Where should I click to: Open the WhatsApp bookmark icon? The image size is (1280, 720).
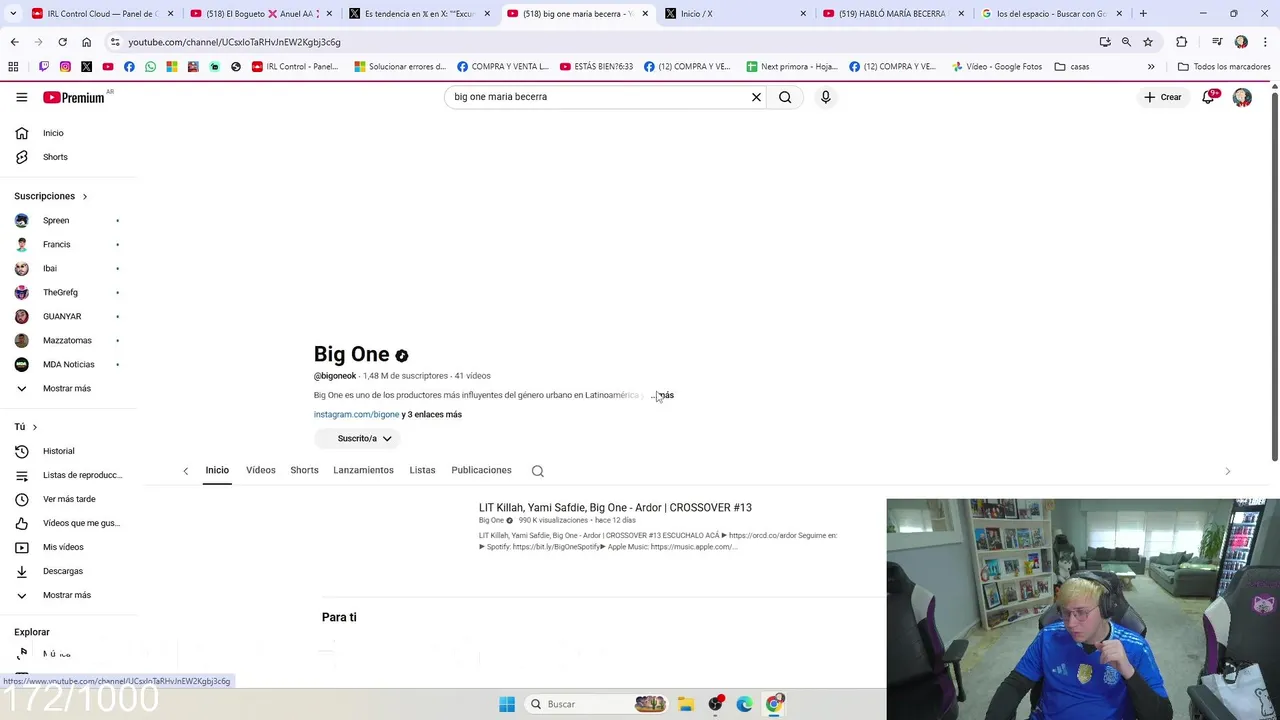(x=150, y=67)
